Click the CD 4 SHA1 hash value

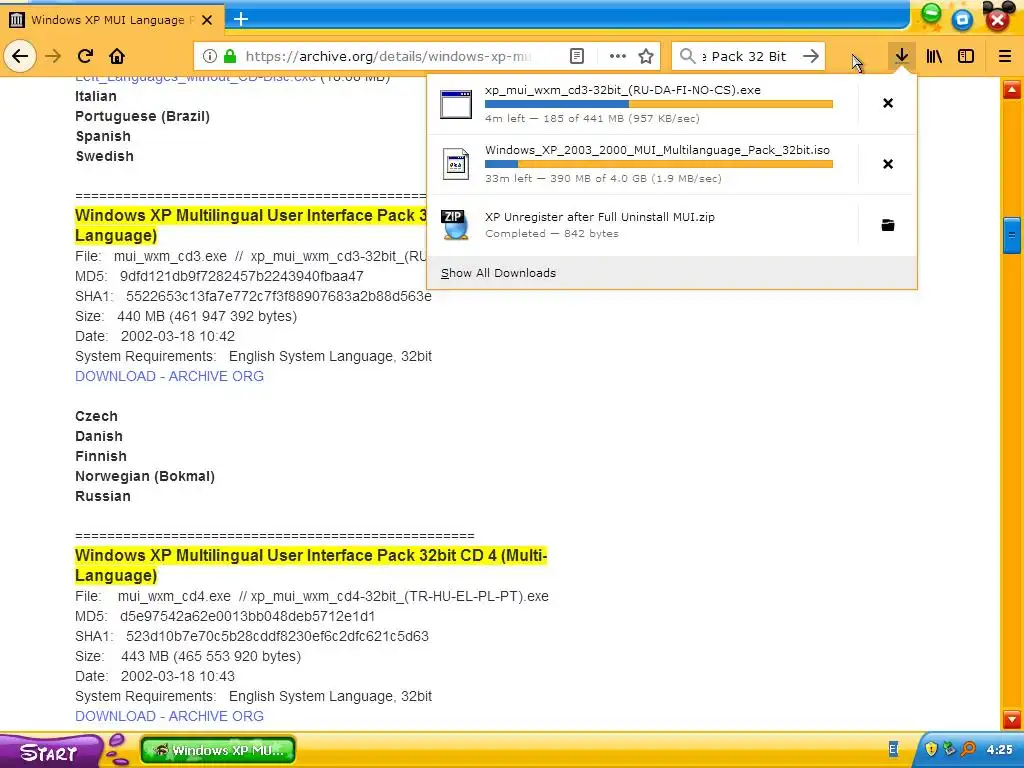278,636
